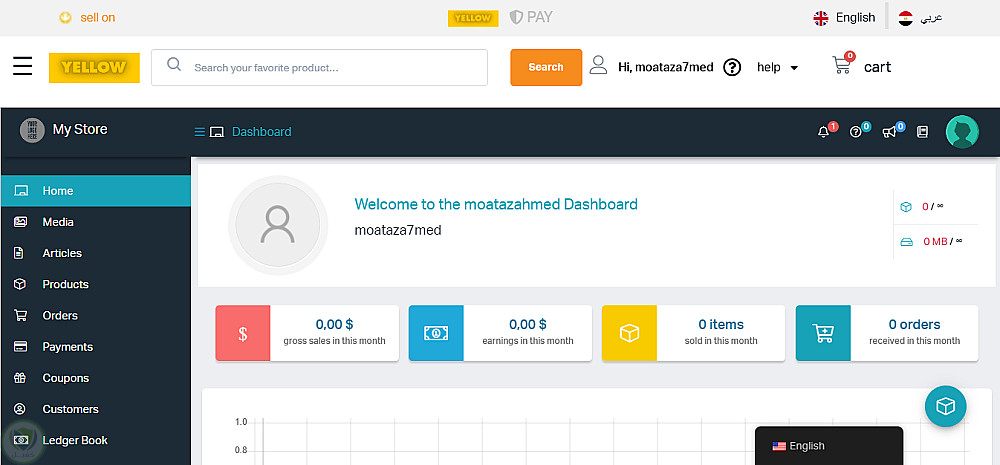The width and height of the screenshot is (1000, 465).
Task: Open Customers in sidebar
Action: pyautogui.click(x=96, y=410)
